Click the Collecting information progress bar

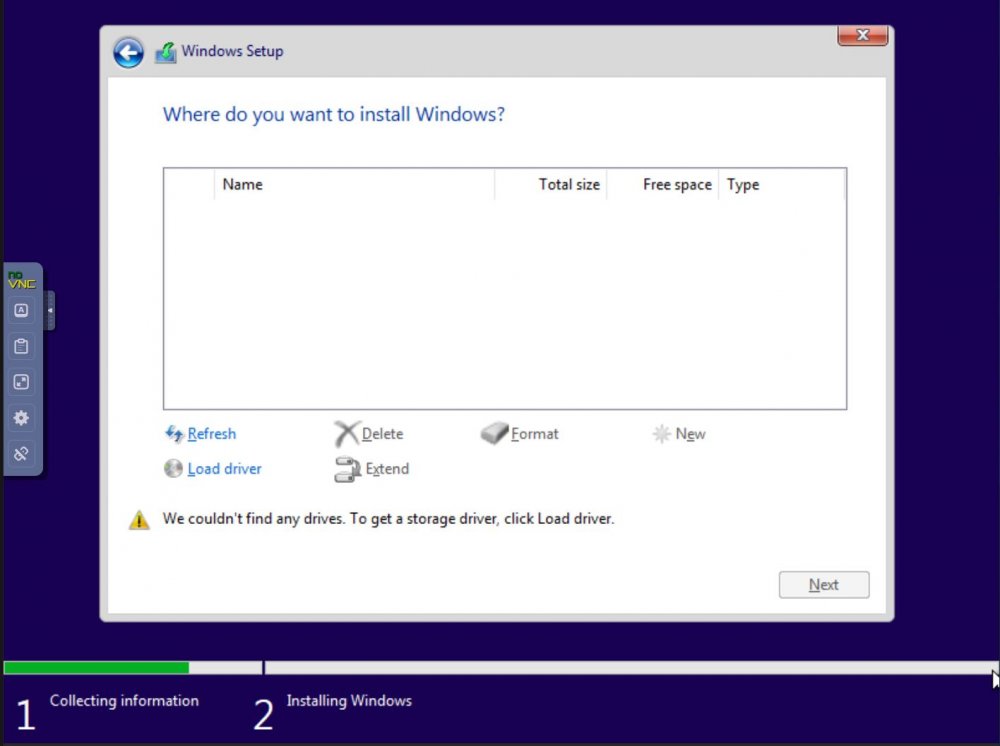tap(133, 668)
